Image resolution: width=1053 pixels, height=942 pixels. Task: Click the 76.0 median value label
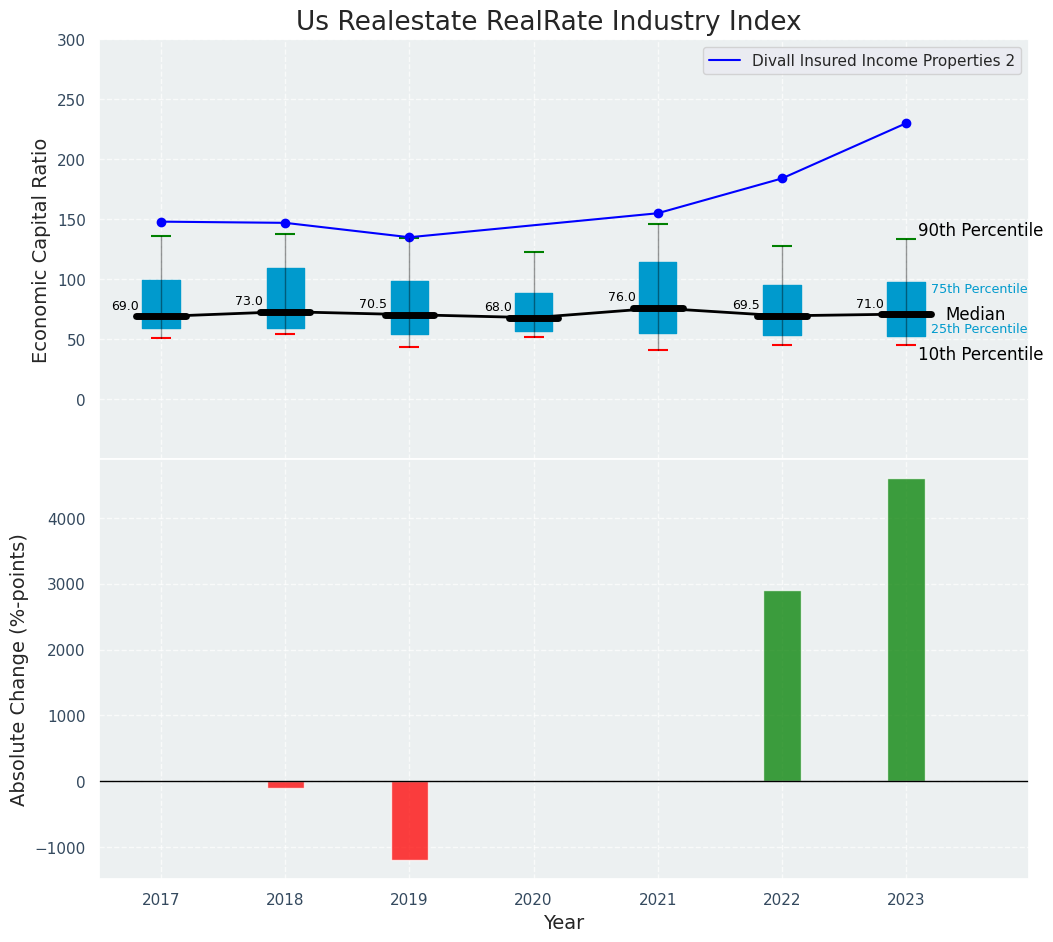click(x=622, y=297)
